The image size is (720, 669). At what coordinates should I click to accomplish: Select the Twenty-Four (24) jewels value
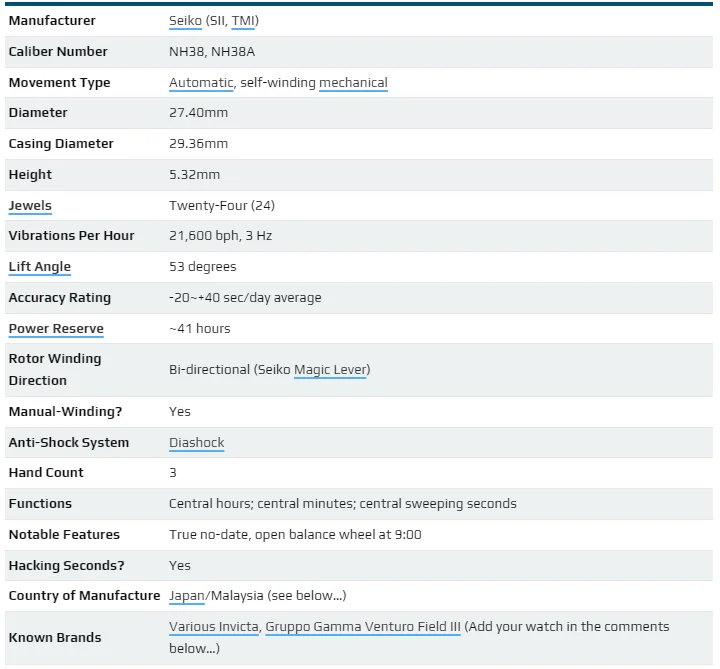(x=222, y=206)
